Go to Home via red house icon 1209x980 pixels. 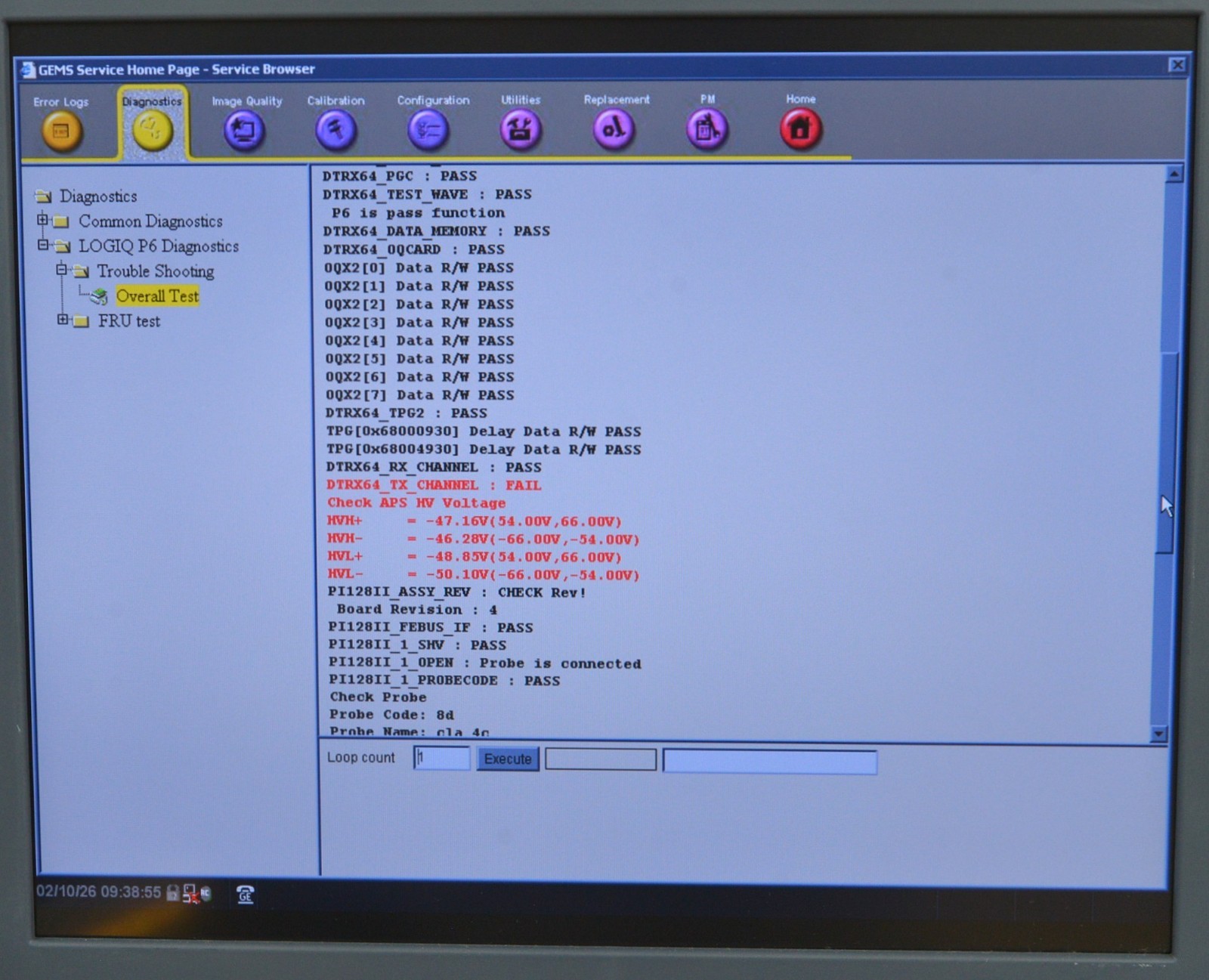(x=800, y=128)
